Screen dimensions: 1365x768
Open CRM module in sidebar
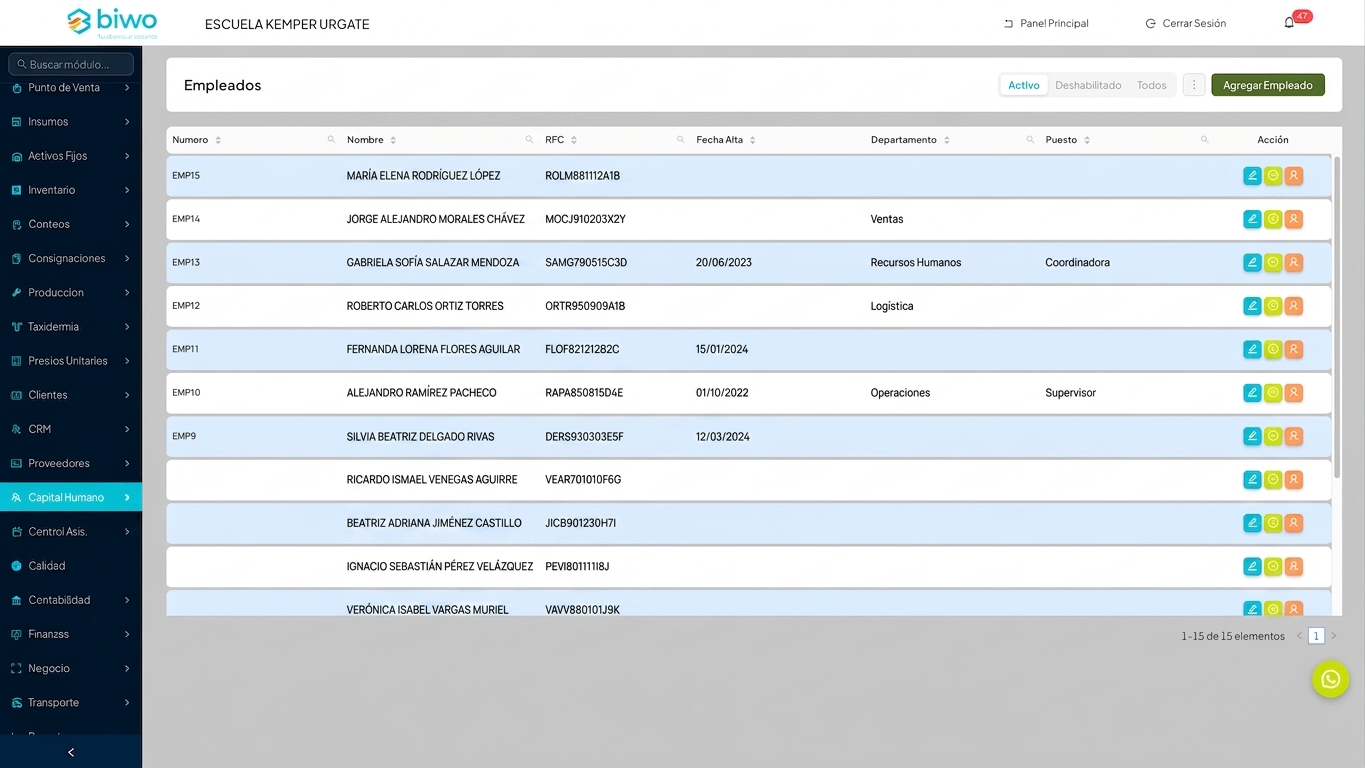[x=71, y=429]
